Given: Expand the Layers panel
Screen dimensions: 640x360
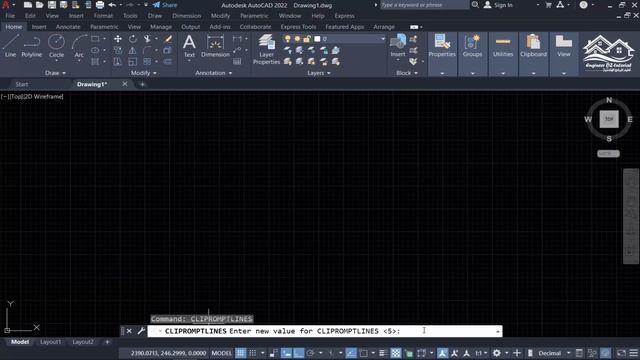Looking at the screenshot, I should coord(319,73).
